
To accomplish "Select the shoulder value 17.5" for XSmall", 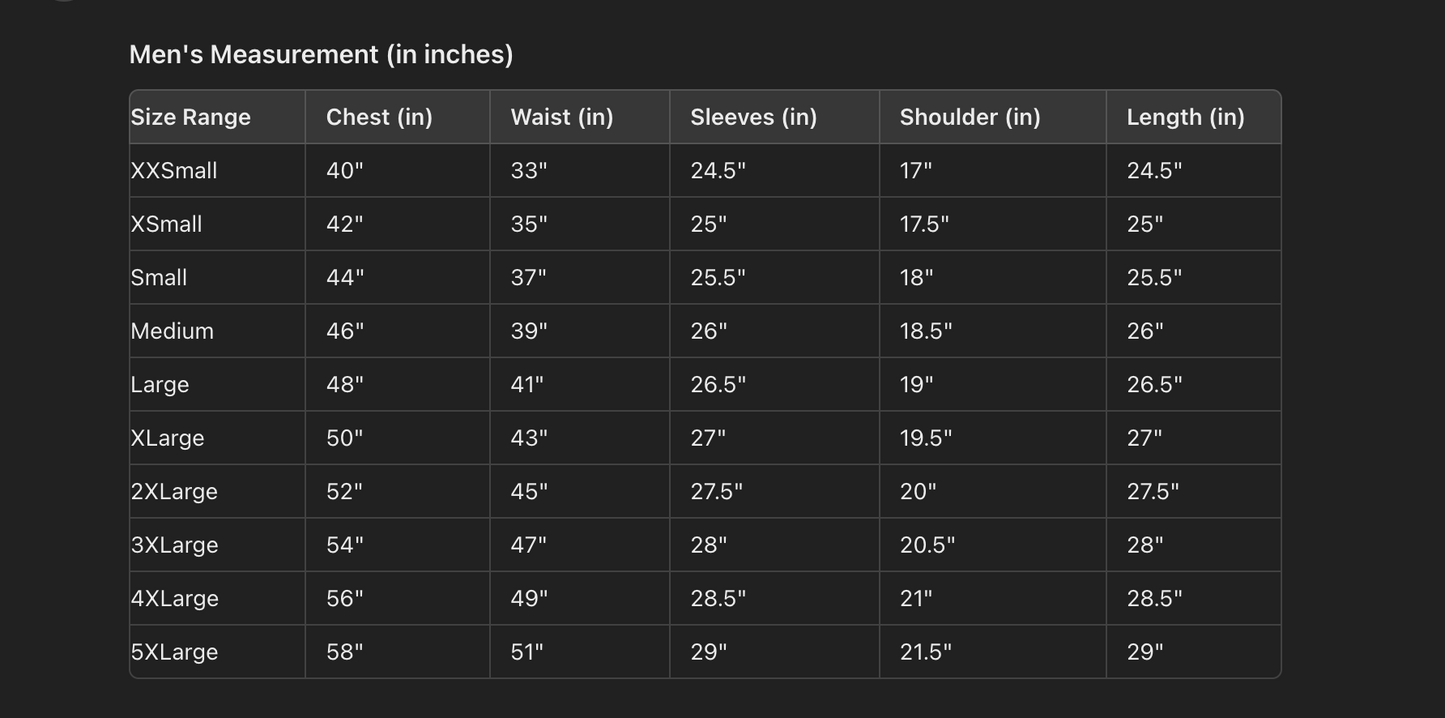I will (924, 224).
